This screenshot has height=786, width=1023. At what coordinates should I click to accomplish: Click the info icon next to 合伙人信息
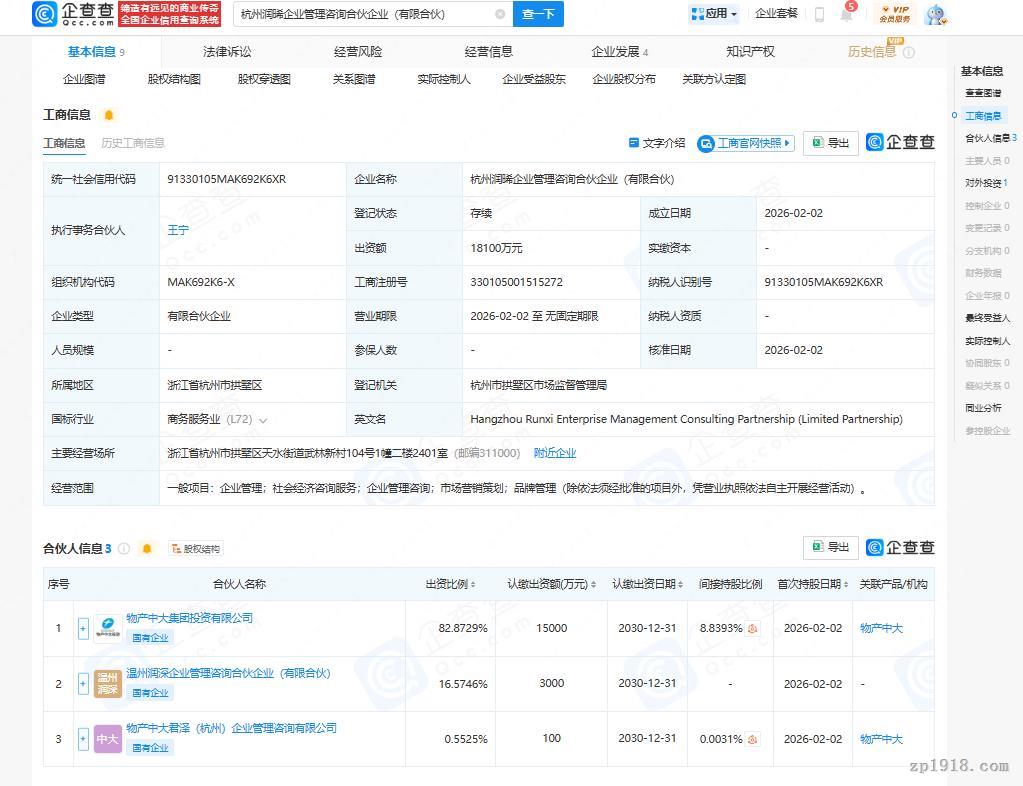pos(124,548)
